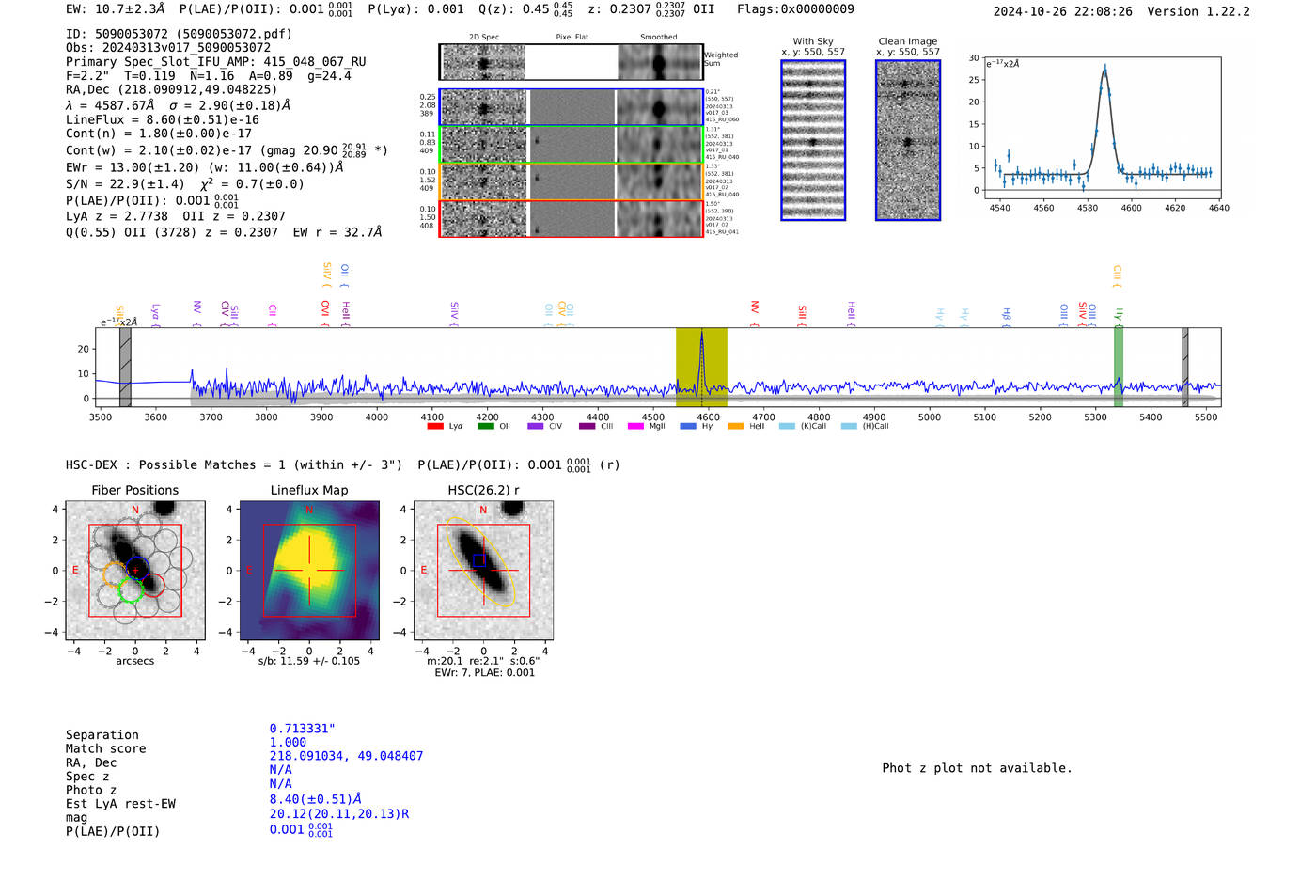
Task: Select the red-bordered fiber 2D Spec cutout
Action: click(x=483, y=219)
